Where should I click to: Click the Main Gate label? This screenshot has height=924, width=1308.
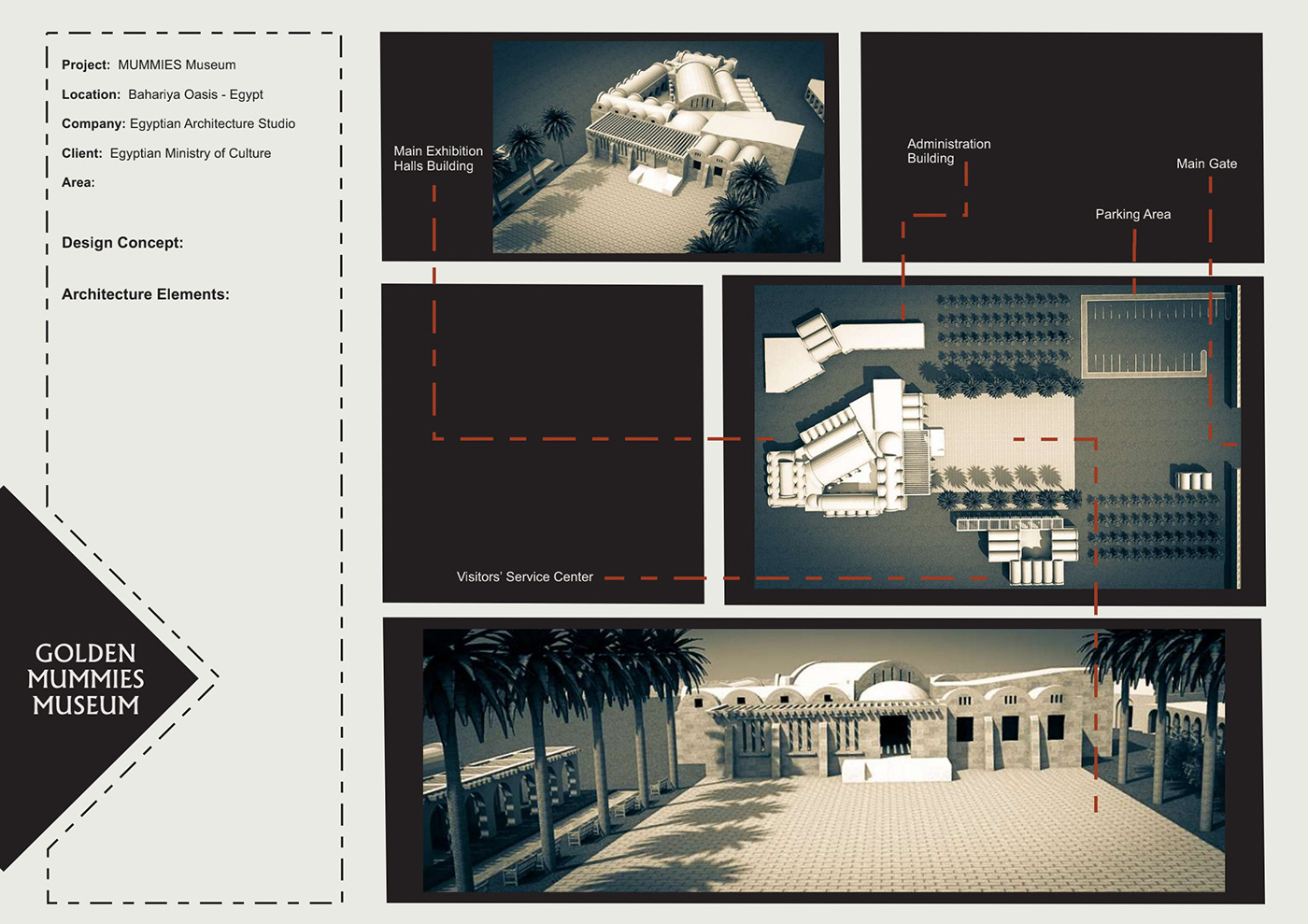pos(1206,163)
